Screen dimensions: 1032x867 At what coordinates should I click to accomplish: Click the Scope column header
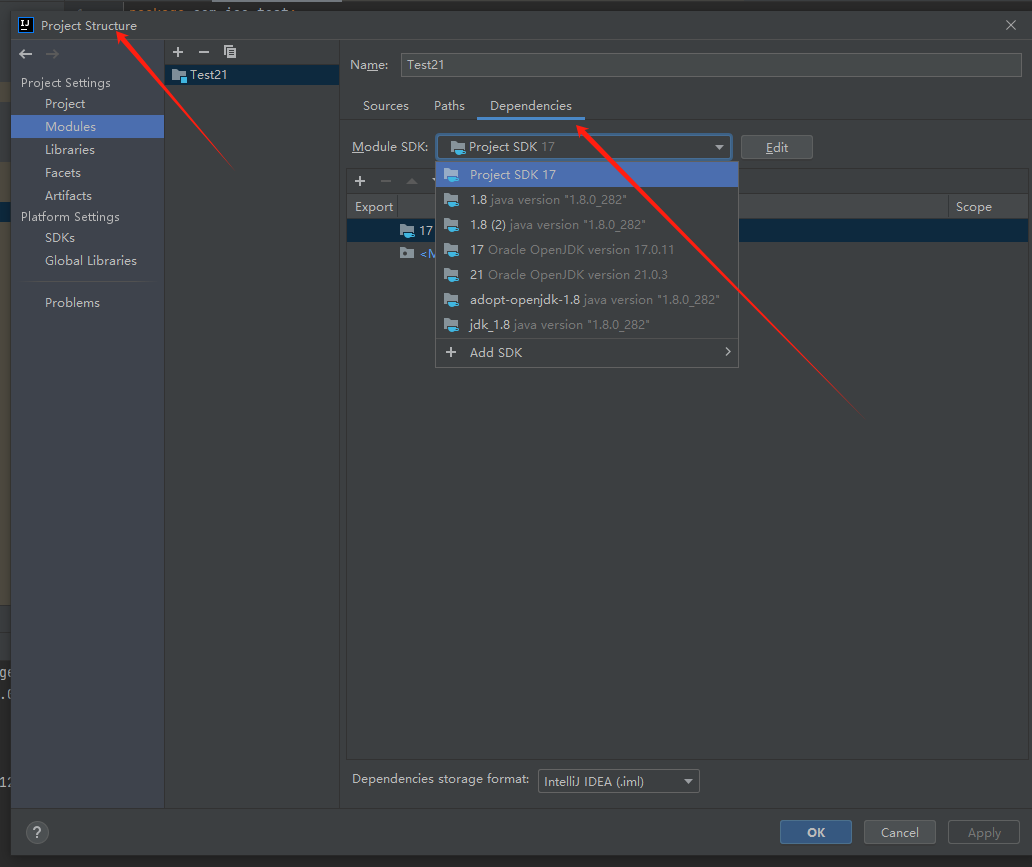tap(973, 207)
